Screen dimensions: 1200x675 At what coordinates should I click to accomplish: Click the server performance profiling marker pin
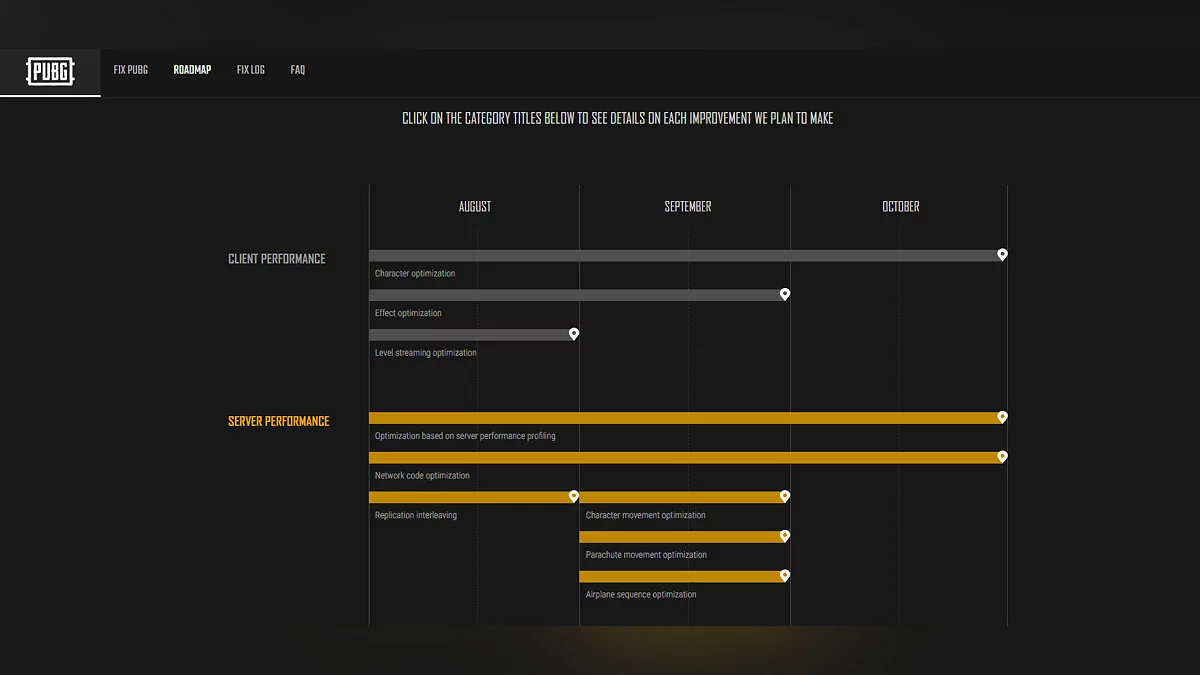coord(1002,417)
